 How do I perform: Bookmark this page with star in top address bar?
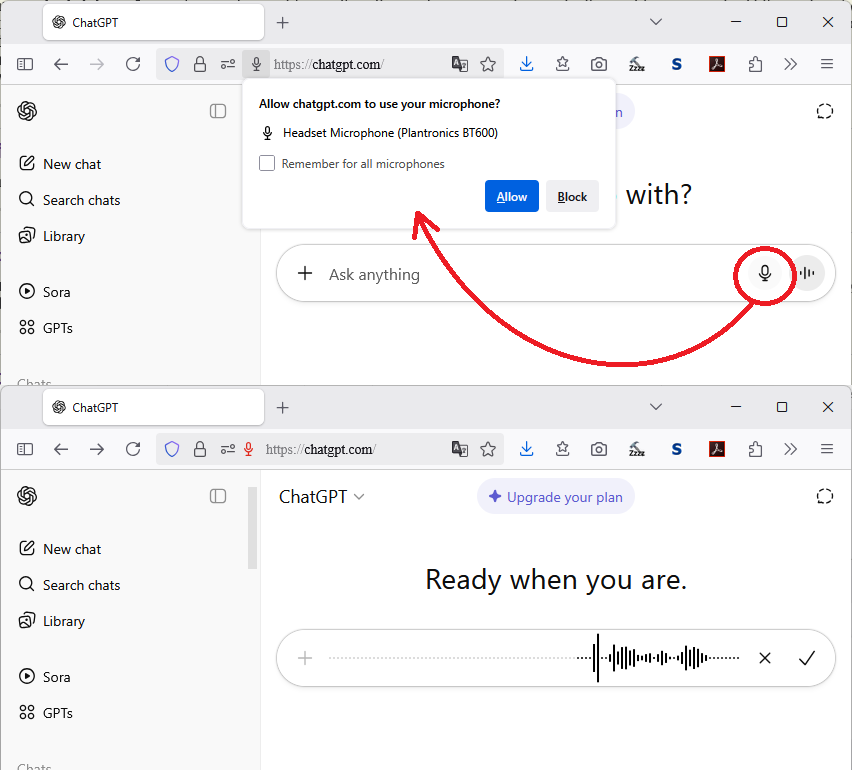(488, 64)
